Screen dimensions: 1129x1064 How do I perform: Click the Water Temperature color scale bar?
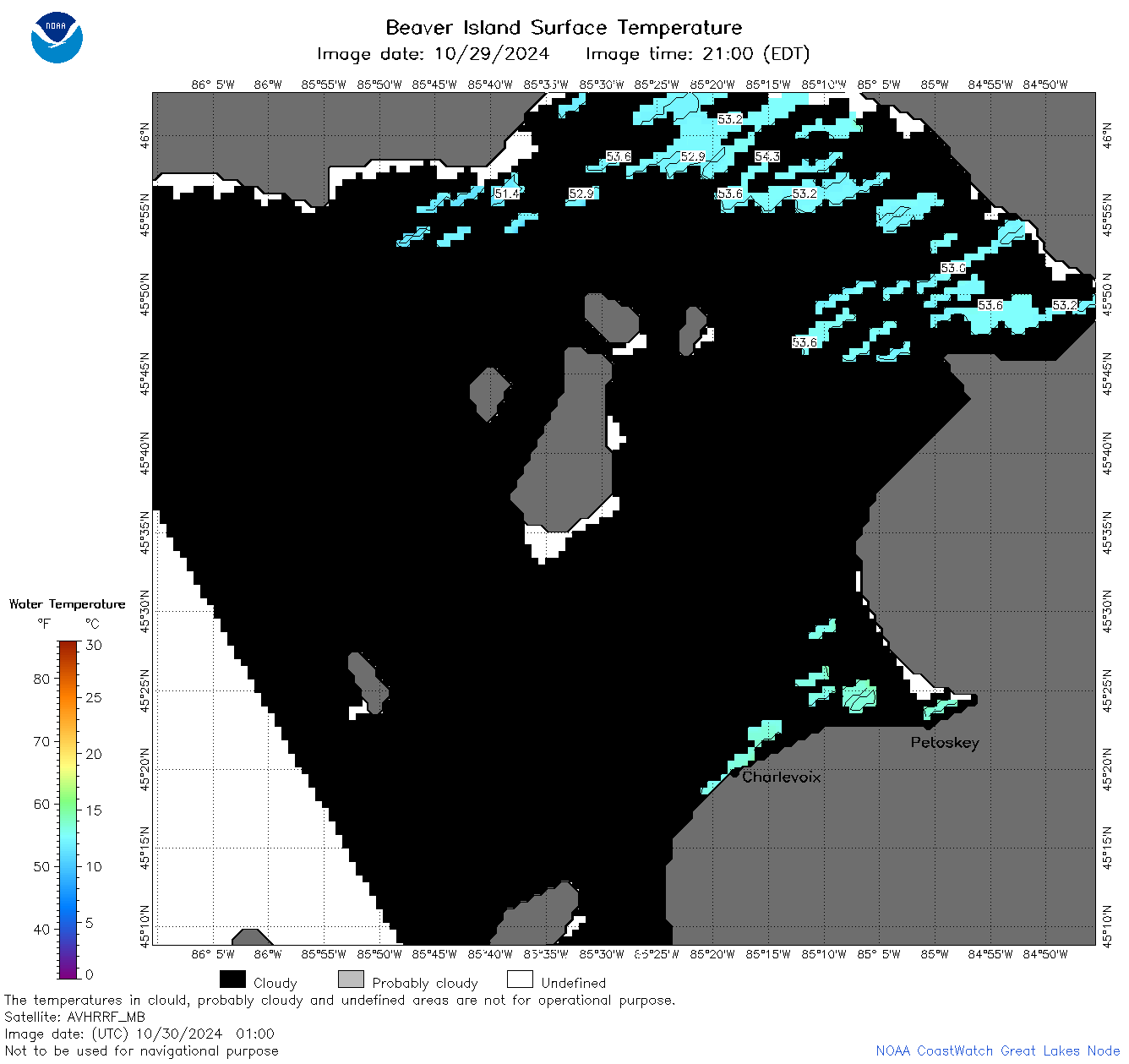(x=68, y=810)
